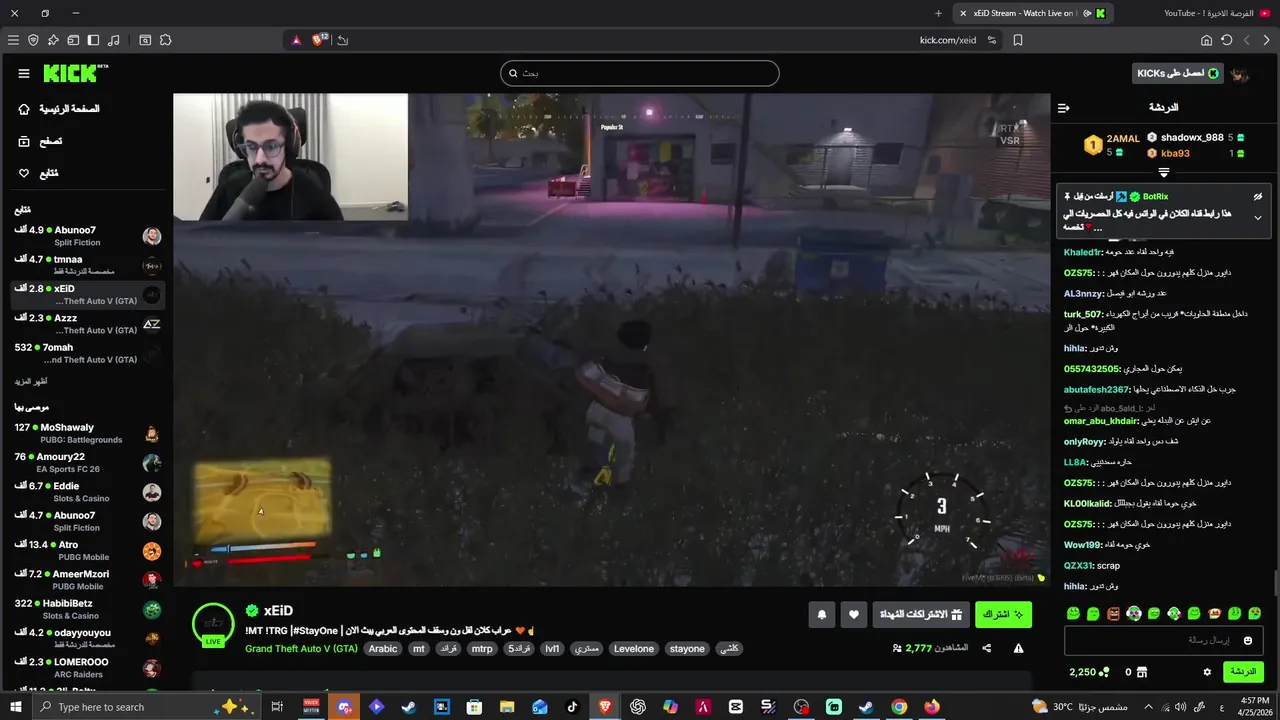The width and height of the screenshot is (1280, 720).
Task: Open Google Chrome from the taskbar
Action: coord(899,707)
